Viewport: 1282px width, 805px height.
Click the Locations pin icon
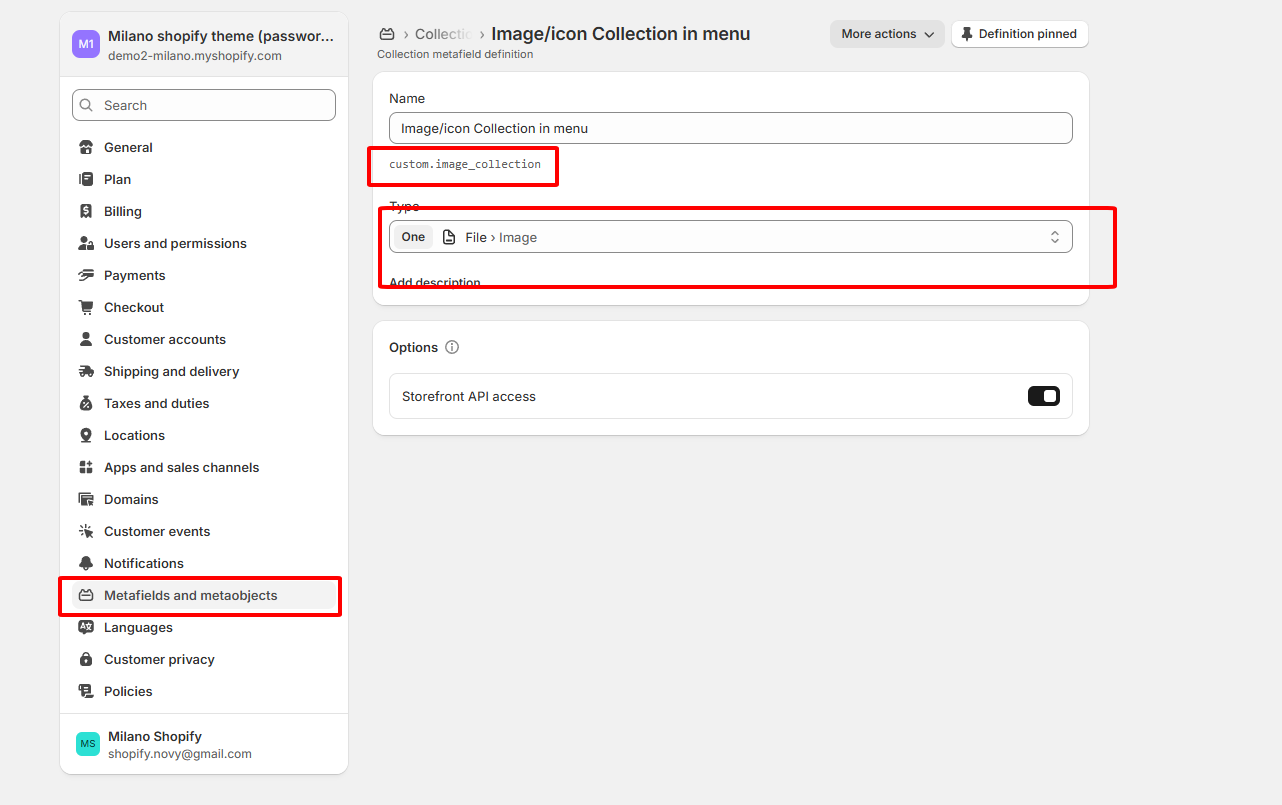[86, 435]
